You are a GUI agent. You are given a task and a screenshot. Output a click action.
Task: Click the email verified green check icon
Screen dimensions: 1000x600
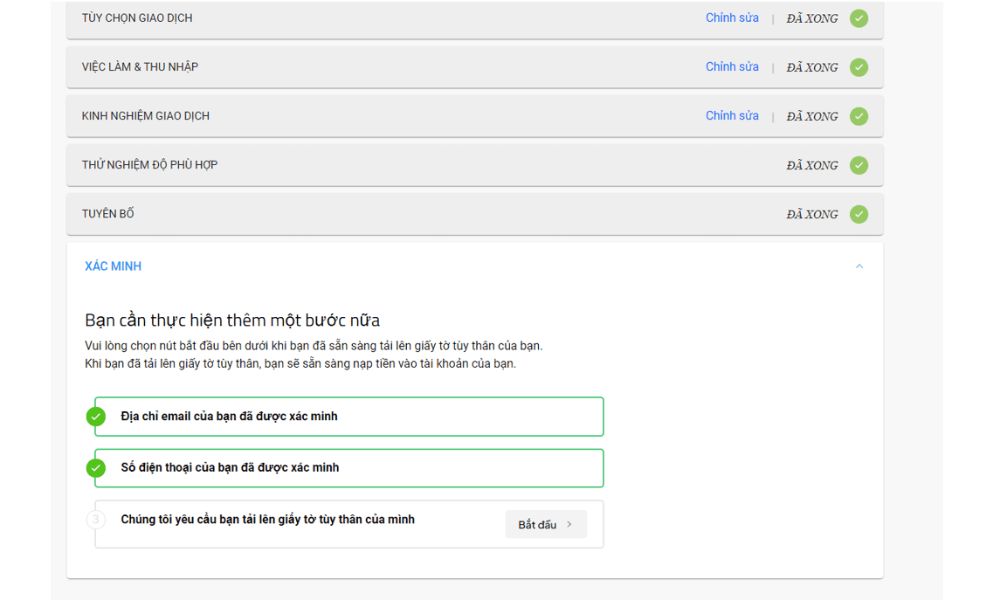96,416
